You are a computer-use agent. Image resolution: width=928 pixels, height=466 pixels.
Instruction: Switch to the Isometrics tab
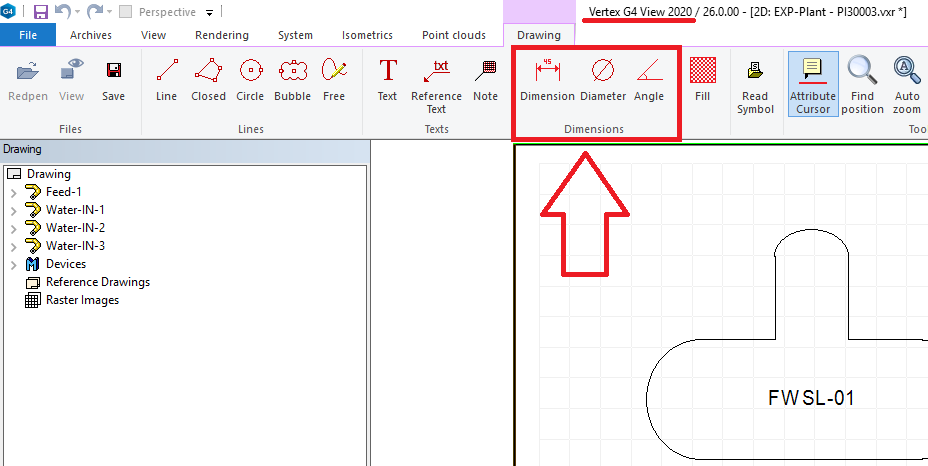(x=367, y=35)
